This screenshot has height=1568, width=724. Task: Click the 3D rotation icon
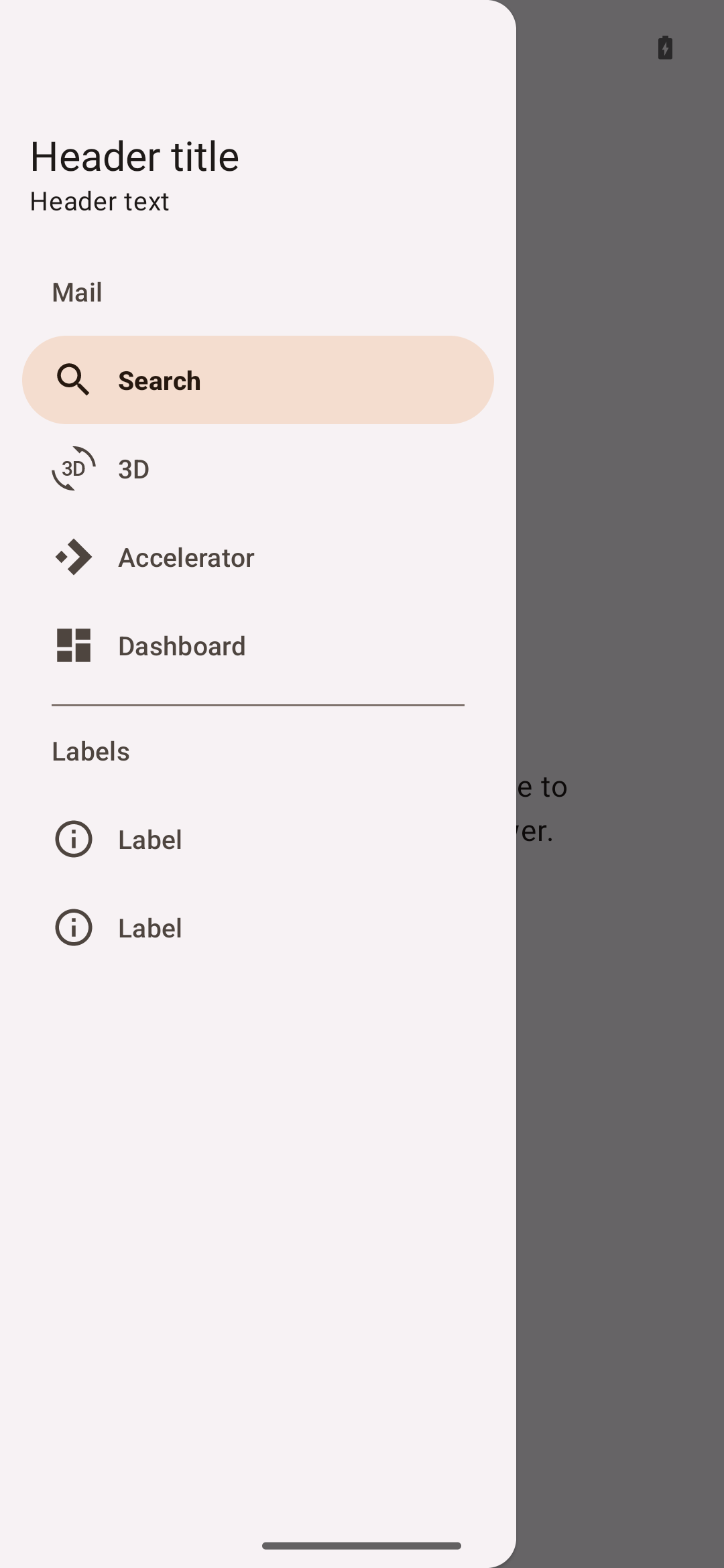[73, 468]
